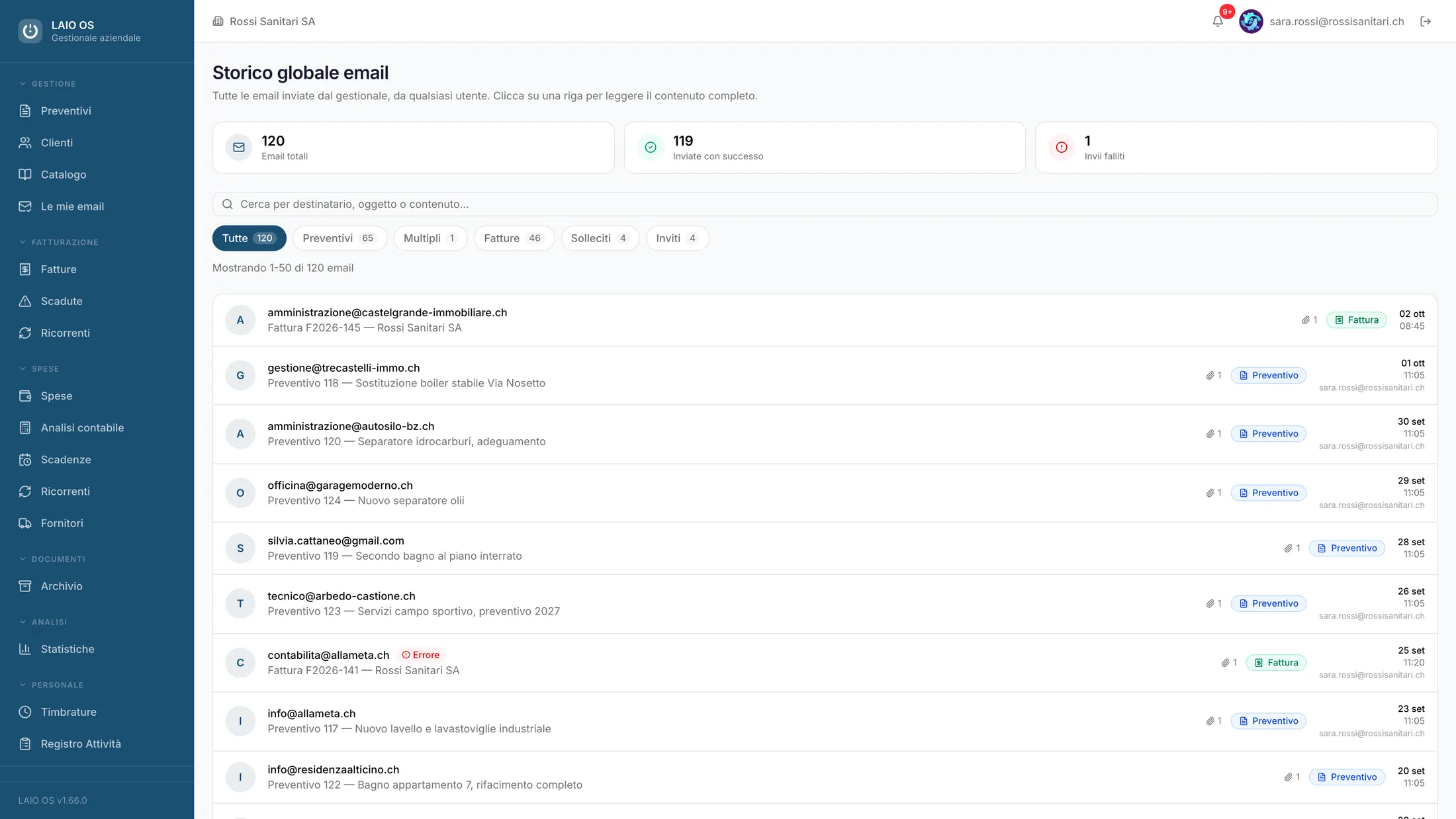Open email to tecnico@arbedo-castione.ch
This screenshot has height=819, width=1456.
click(825, 603)
